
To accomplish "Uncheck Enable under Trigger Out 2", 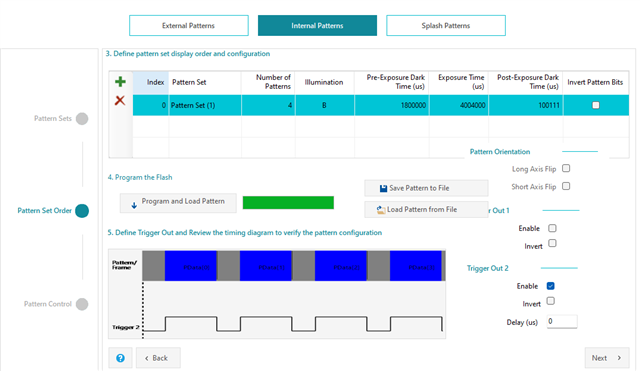I will 551,286.
